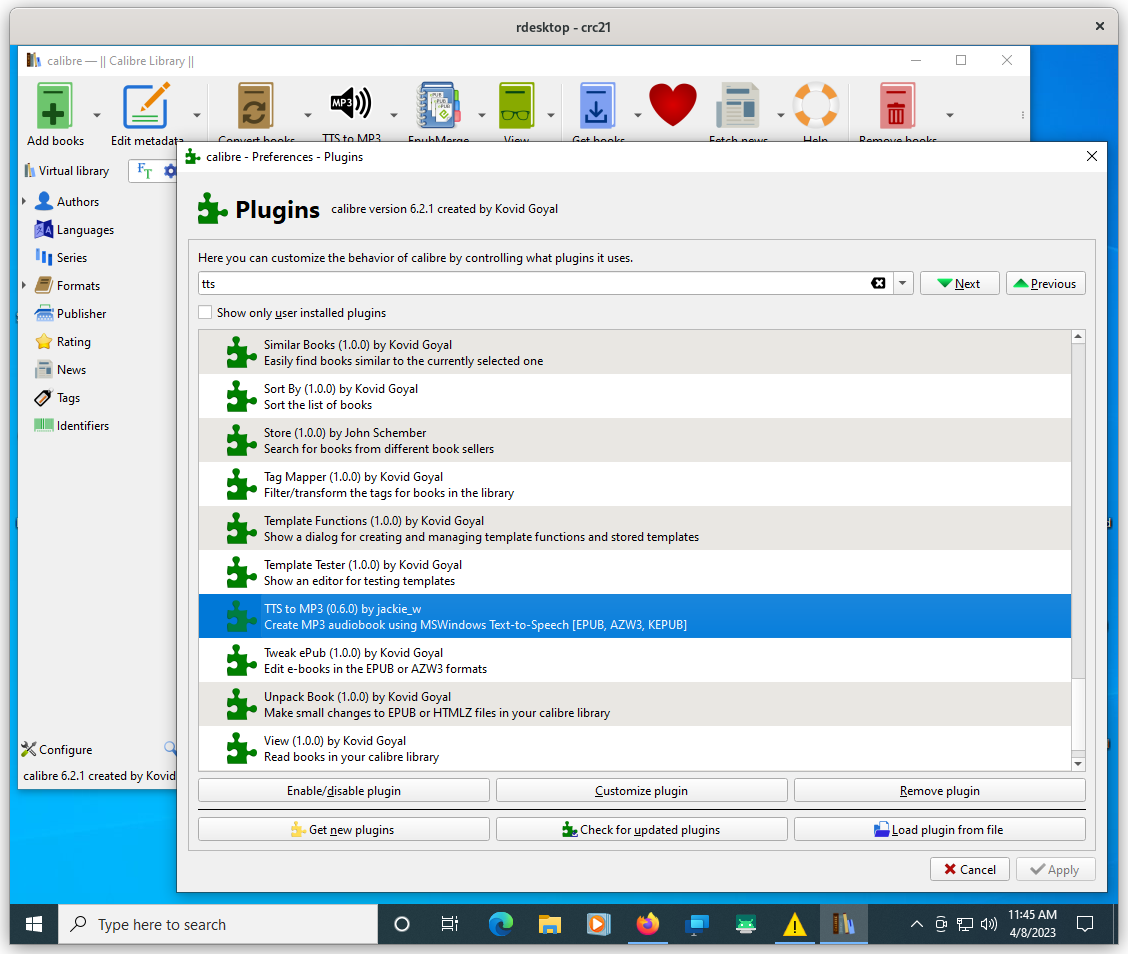Click the plugin search input field
1128x954 pixels.
click(530, 284)
